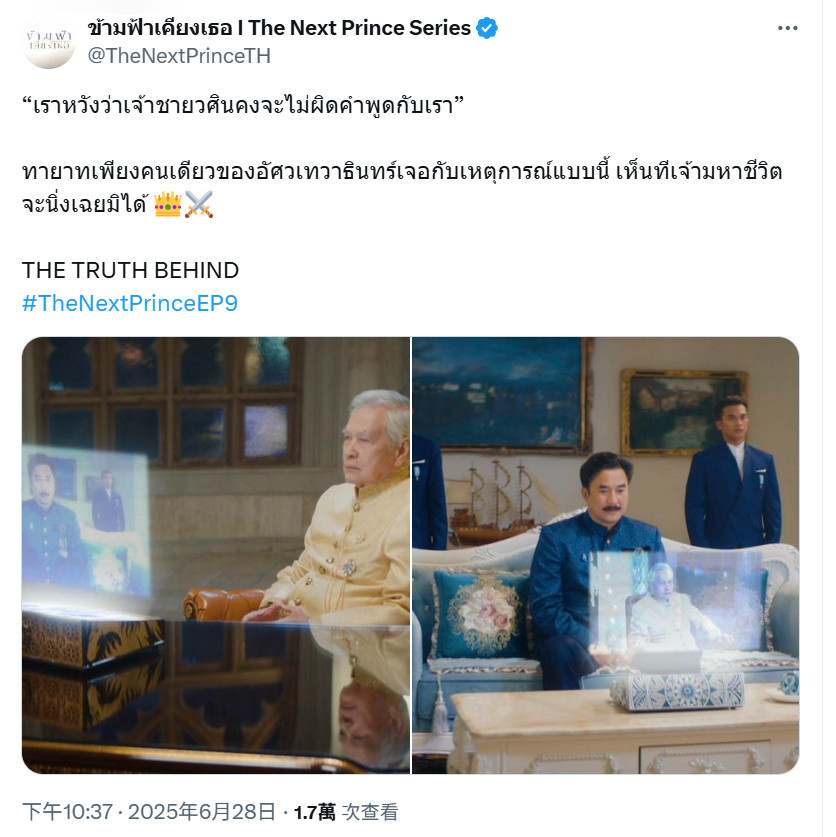
Task: Click the standing guard in blue suit
Action: (732, 473)
